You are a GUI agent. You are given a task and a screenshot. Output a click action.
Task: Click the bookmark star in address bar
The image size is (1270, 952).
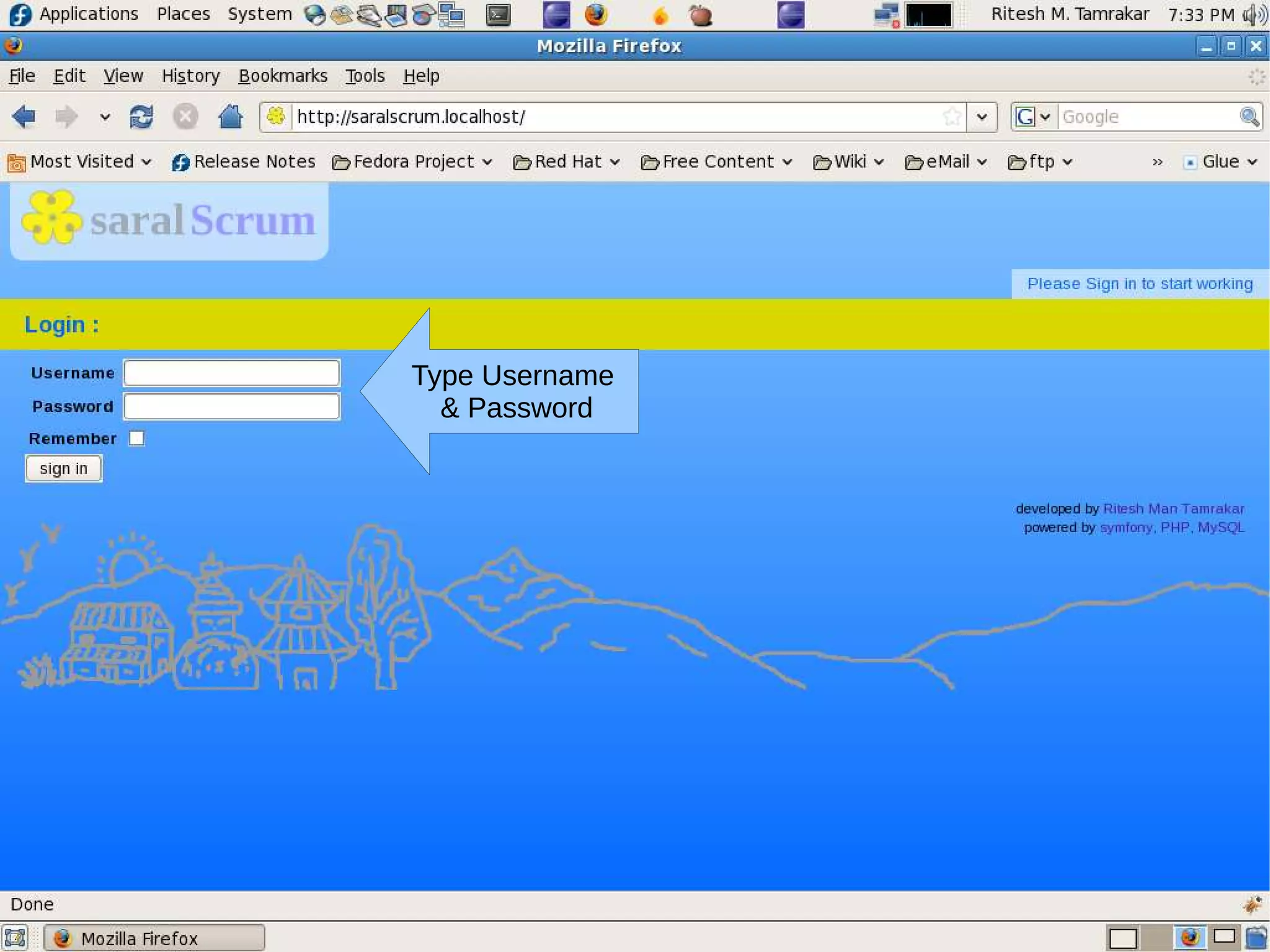pyautogui.click(x=951, y=117)
